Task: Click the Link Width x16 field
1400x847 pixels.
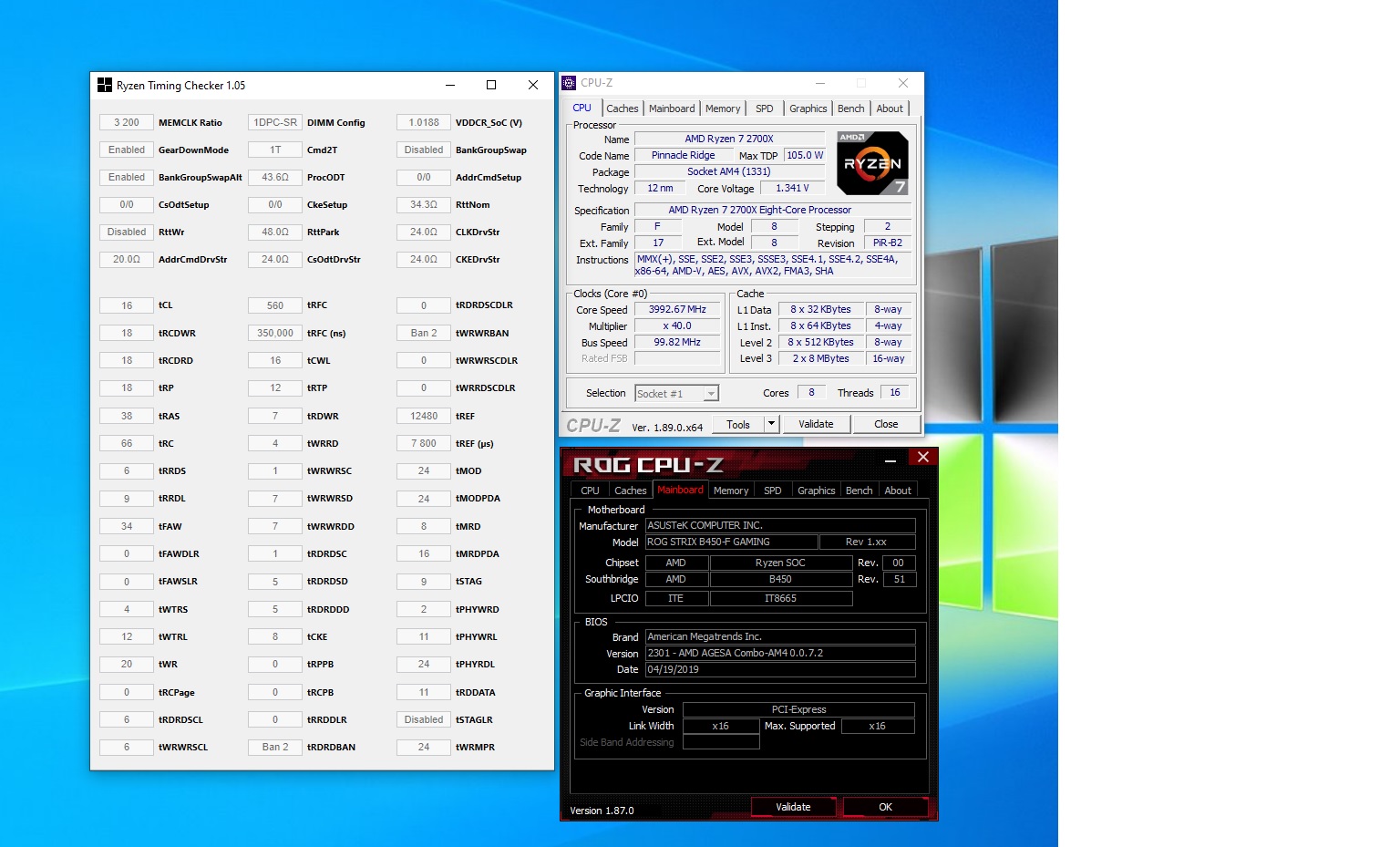Action: coord(721,726)
